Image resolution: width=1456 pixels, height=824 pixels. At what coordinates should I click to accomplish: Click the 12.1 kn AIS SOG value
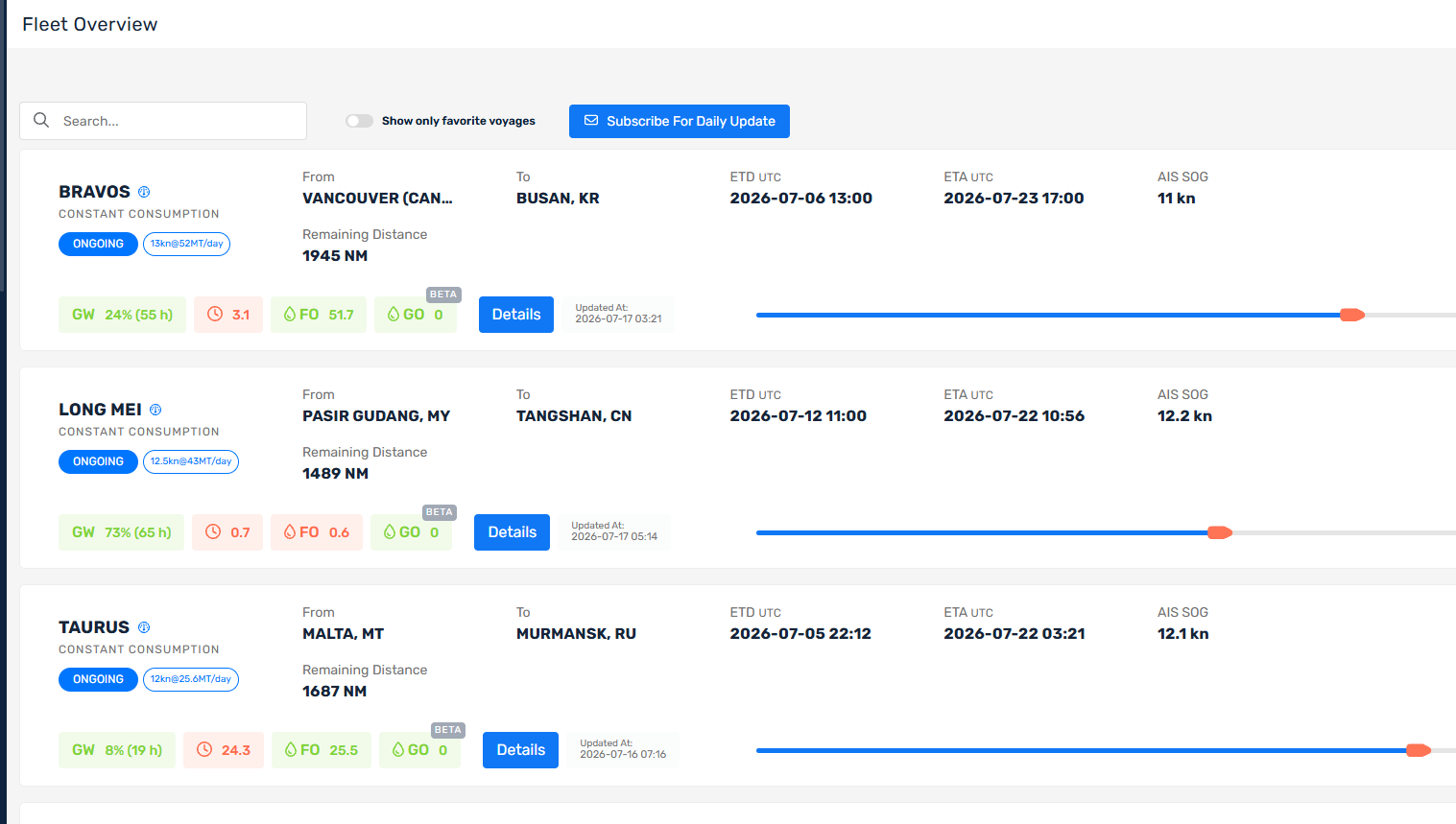pos(1182,634)
